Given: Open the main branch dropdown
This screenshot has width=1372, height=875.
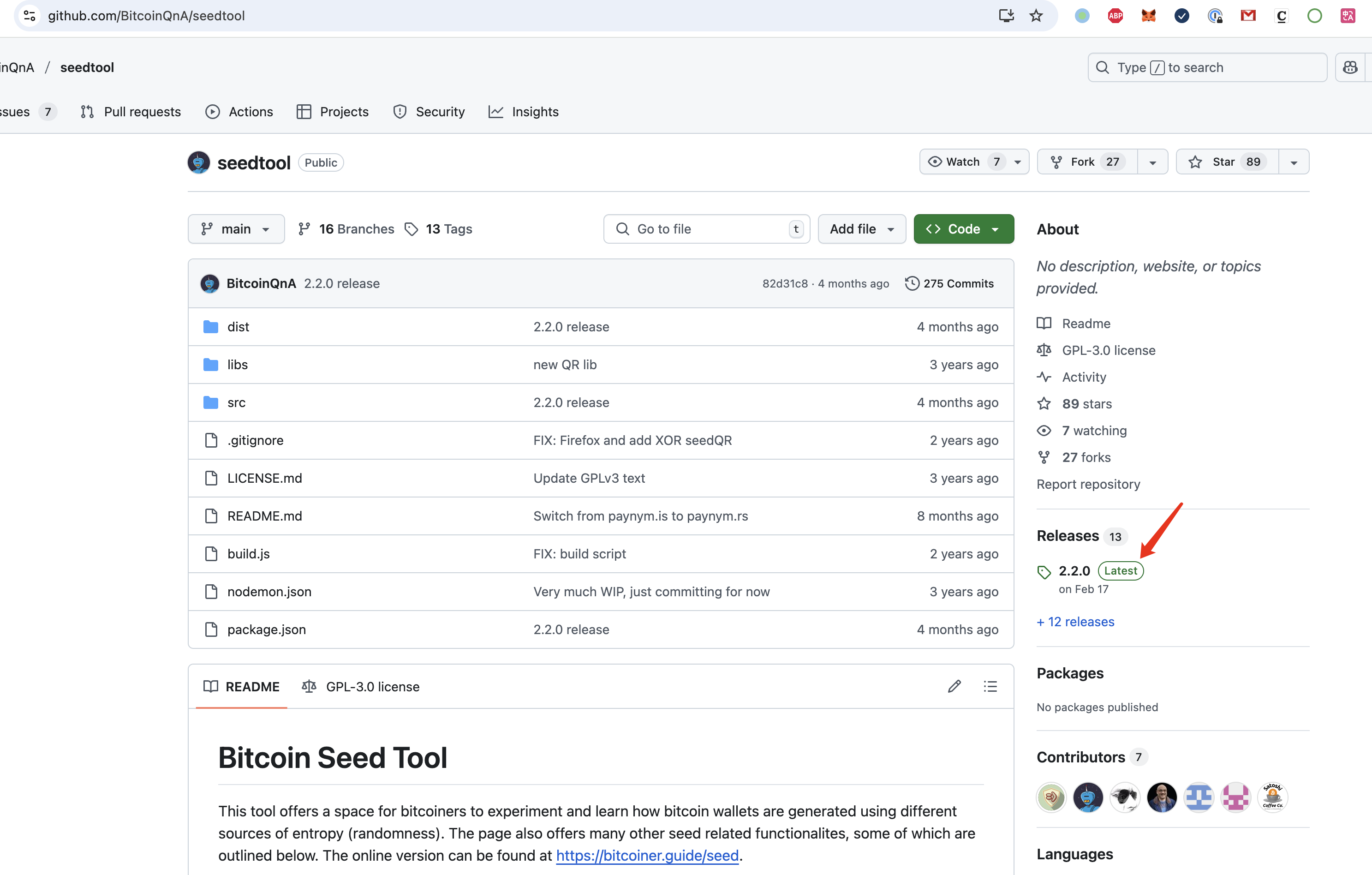Looking at the screenshot, I should coord(236,229).
